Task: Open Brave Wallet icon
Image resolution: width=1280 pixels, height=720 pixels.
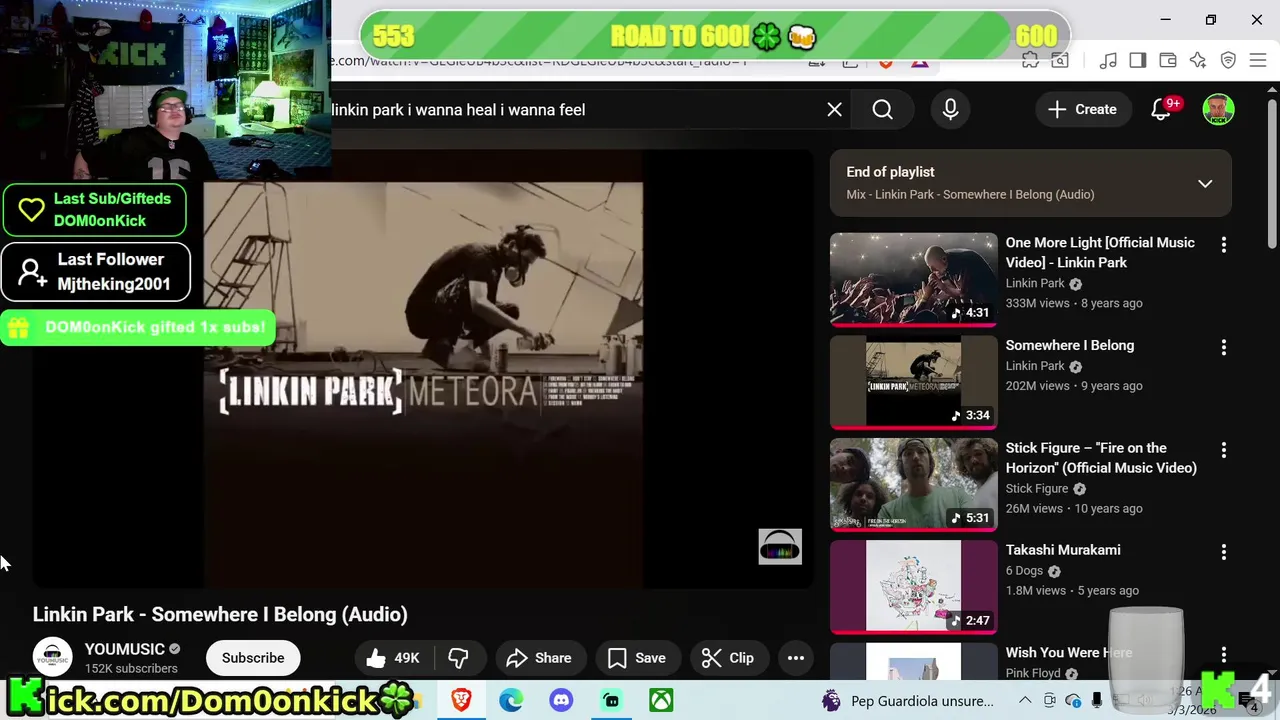Action: point(1168,61)
